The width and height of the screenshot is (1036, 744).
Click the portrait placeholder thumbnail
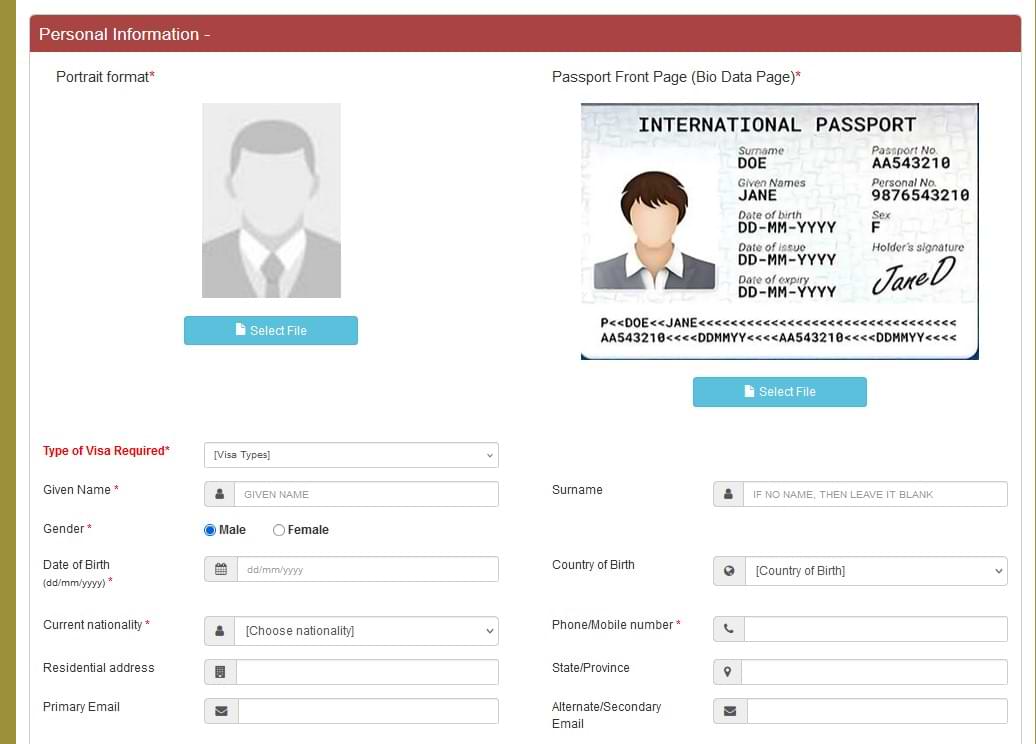(x=272, y=200)
